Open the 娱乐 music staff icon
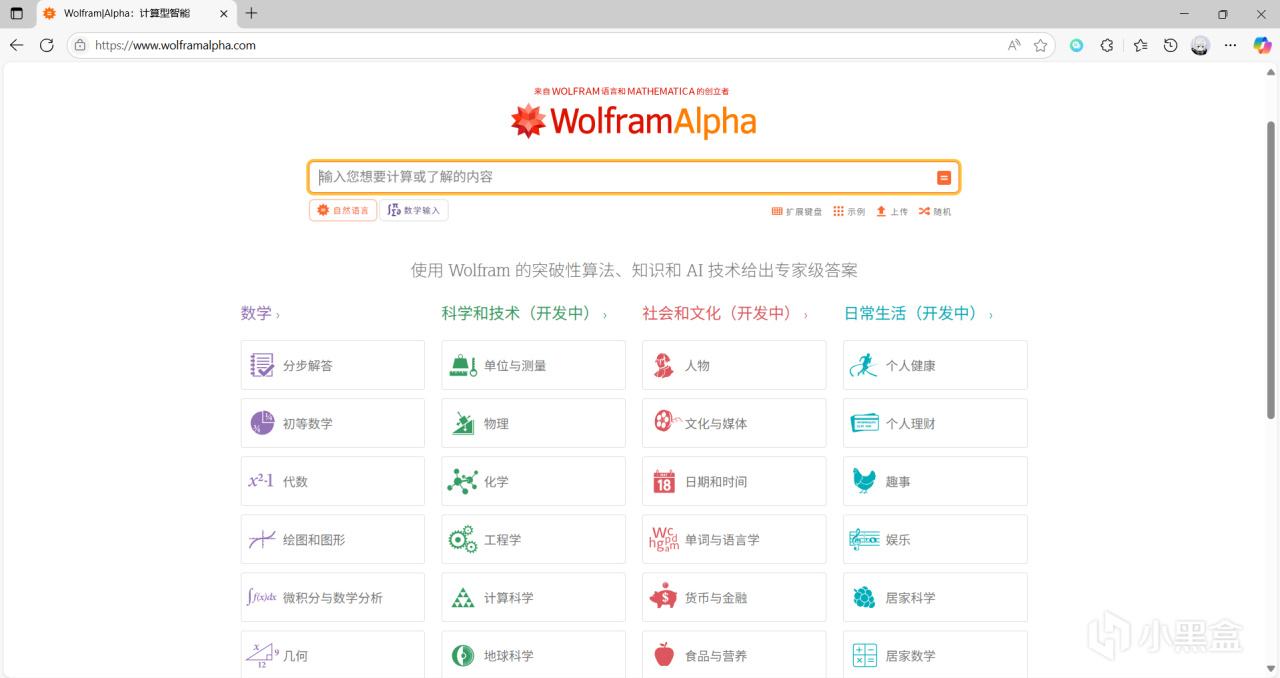Viewport: 1280px width, 678px height. click(864, 539)
